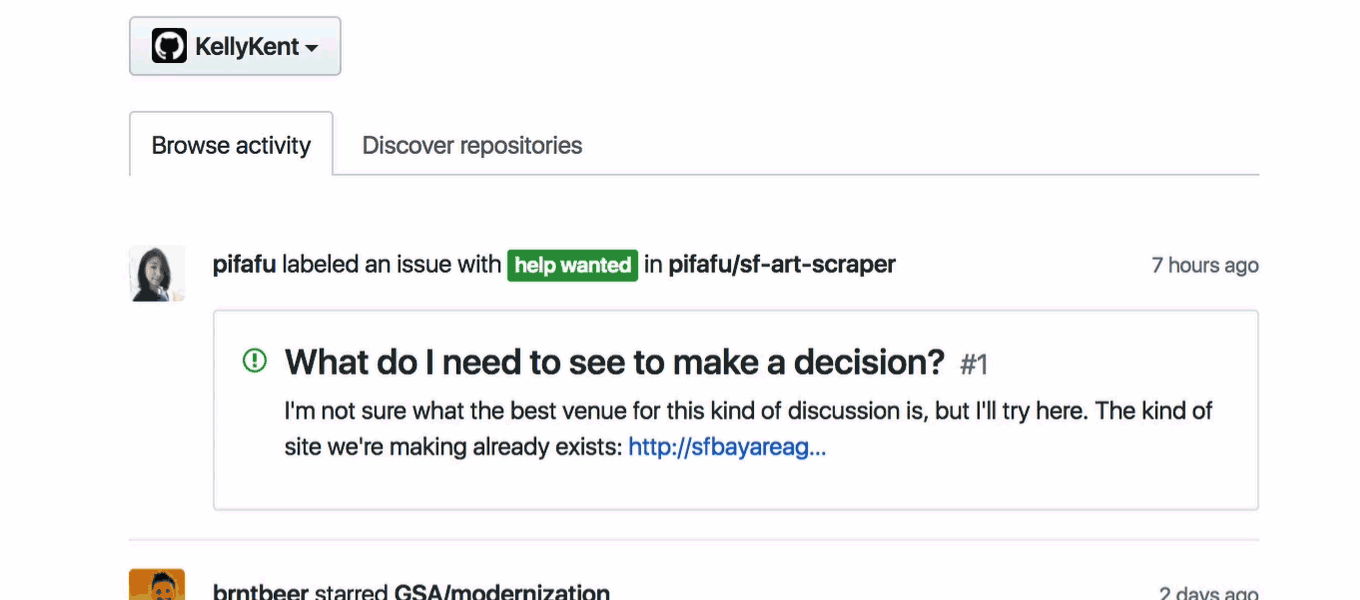Click the green help wanted label
1360x600 pixels.
(572, 265)
